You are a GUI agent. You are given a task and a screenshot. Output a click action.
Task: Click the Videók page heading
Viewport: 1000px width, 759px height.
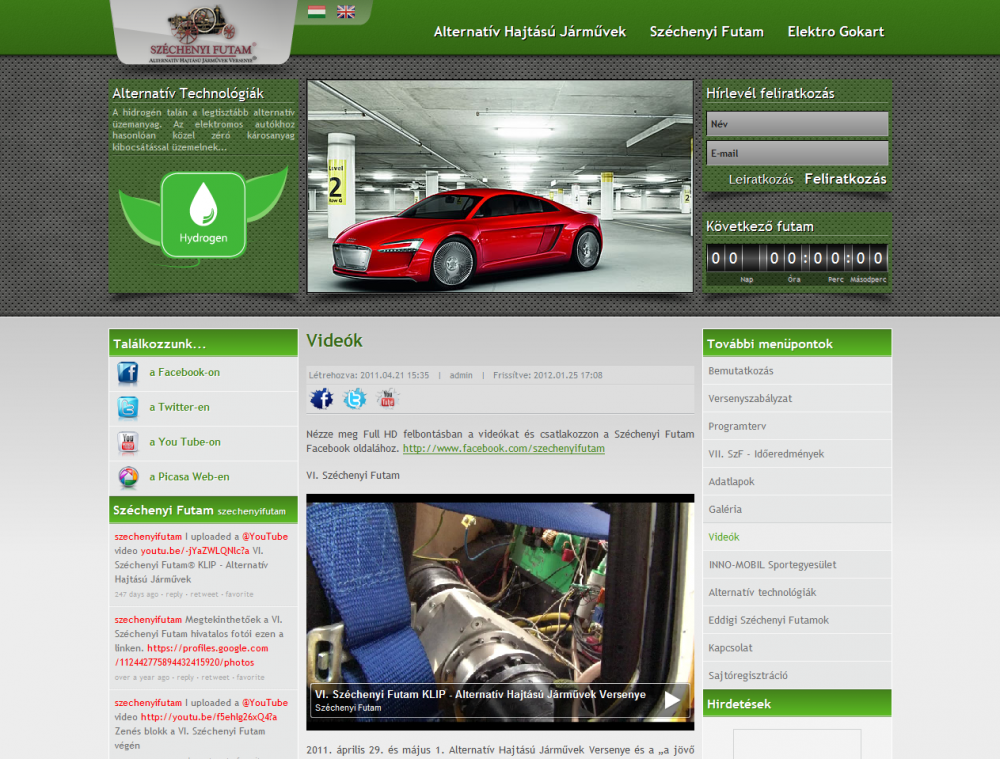pyautogui.click(x=334, y=341)
